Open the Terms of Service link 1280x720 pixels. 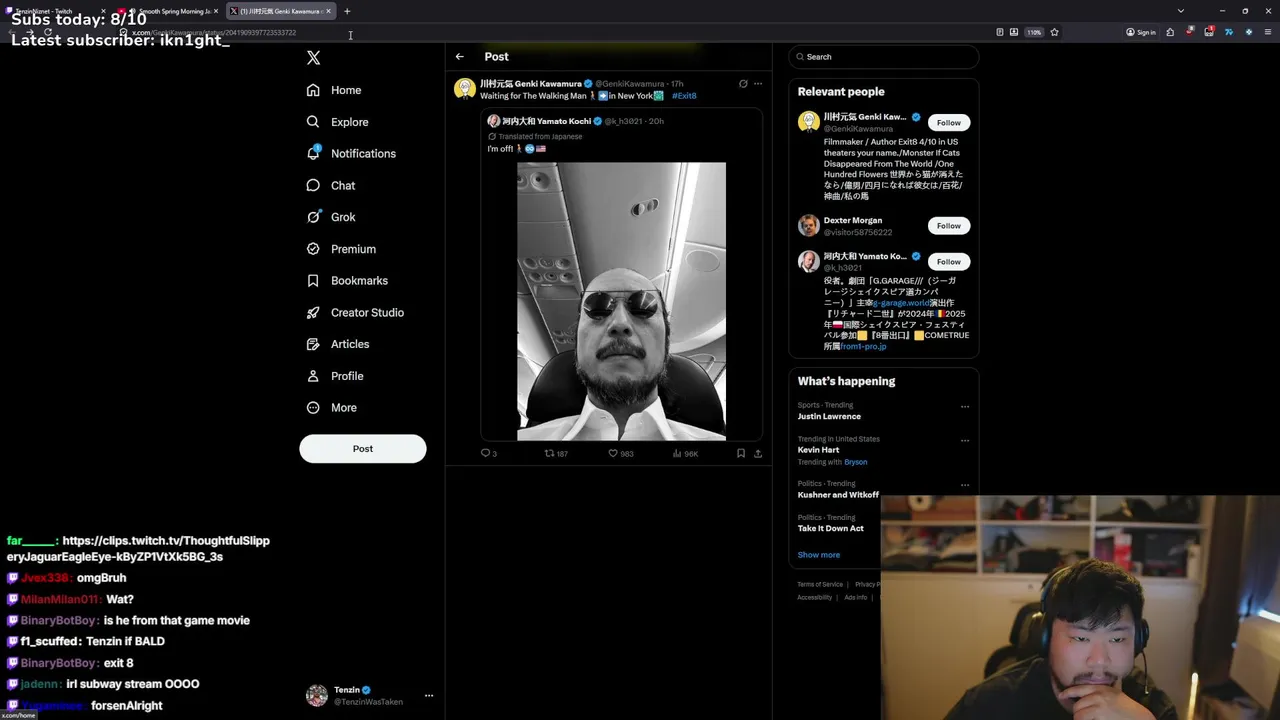820,584
